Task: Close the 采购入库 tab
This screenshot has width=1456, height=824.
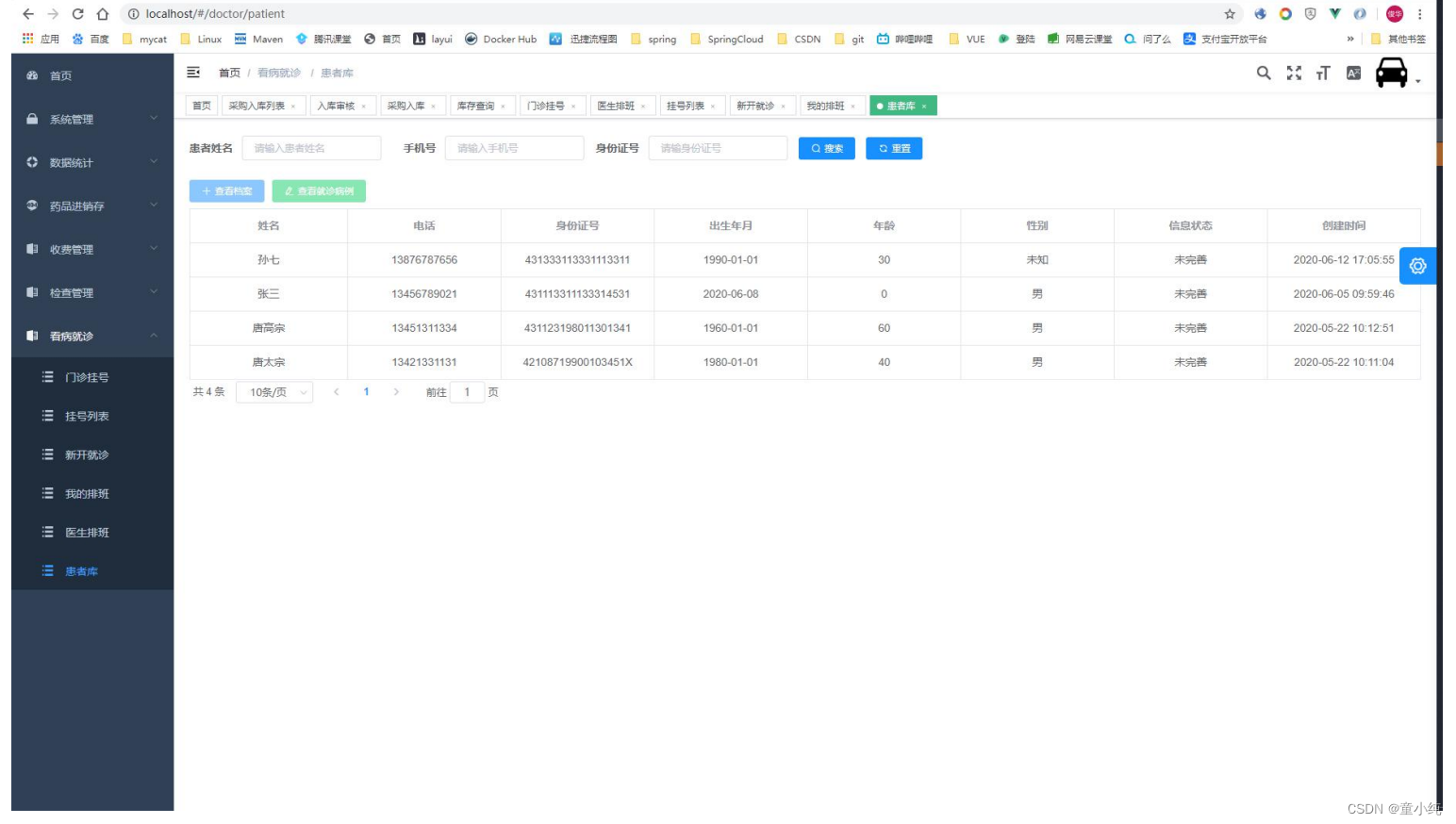Action: click(434, 107)
